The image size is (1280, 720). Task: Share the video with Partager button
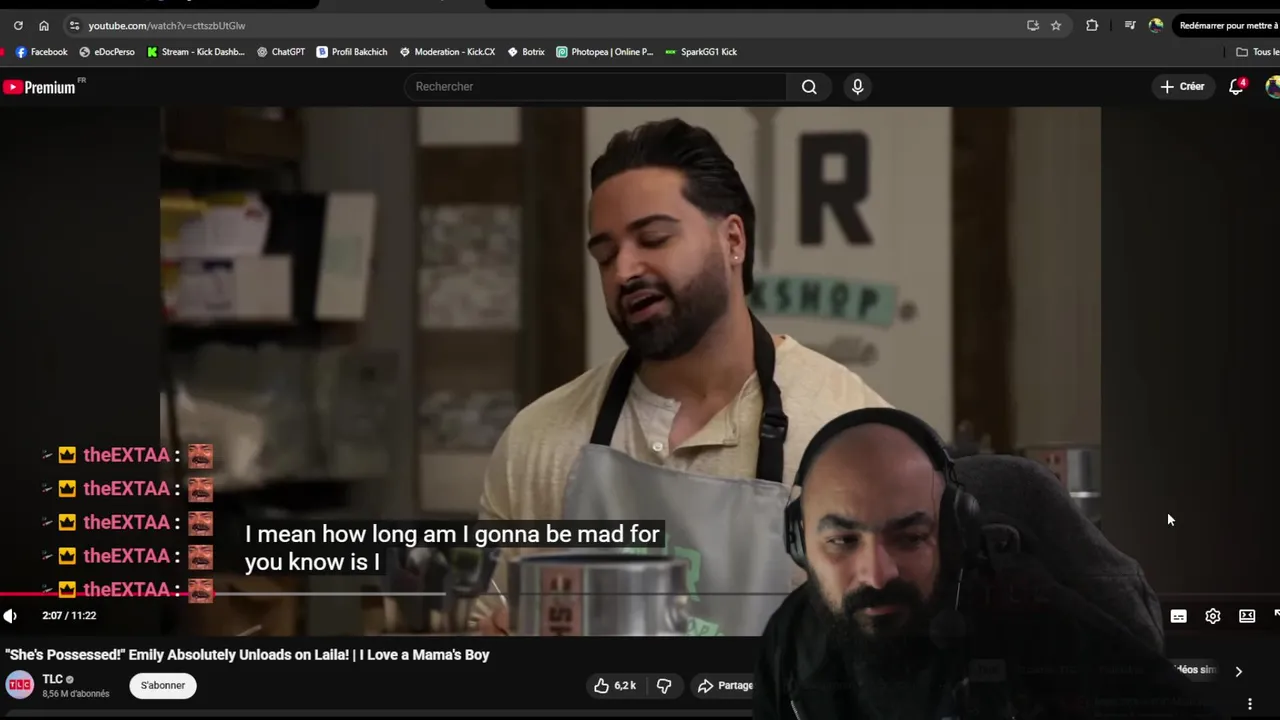pyautogui.click(x=725, y=685)
